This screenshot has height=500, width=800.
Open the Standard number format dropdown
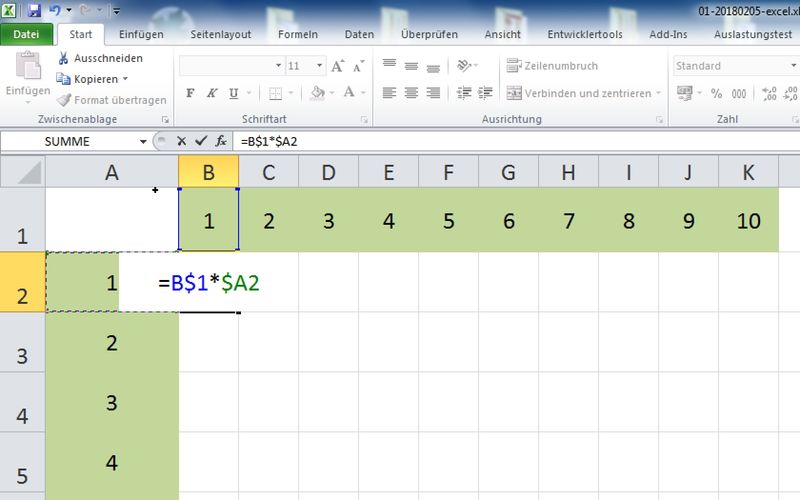tap(794, 66)
